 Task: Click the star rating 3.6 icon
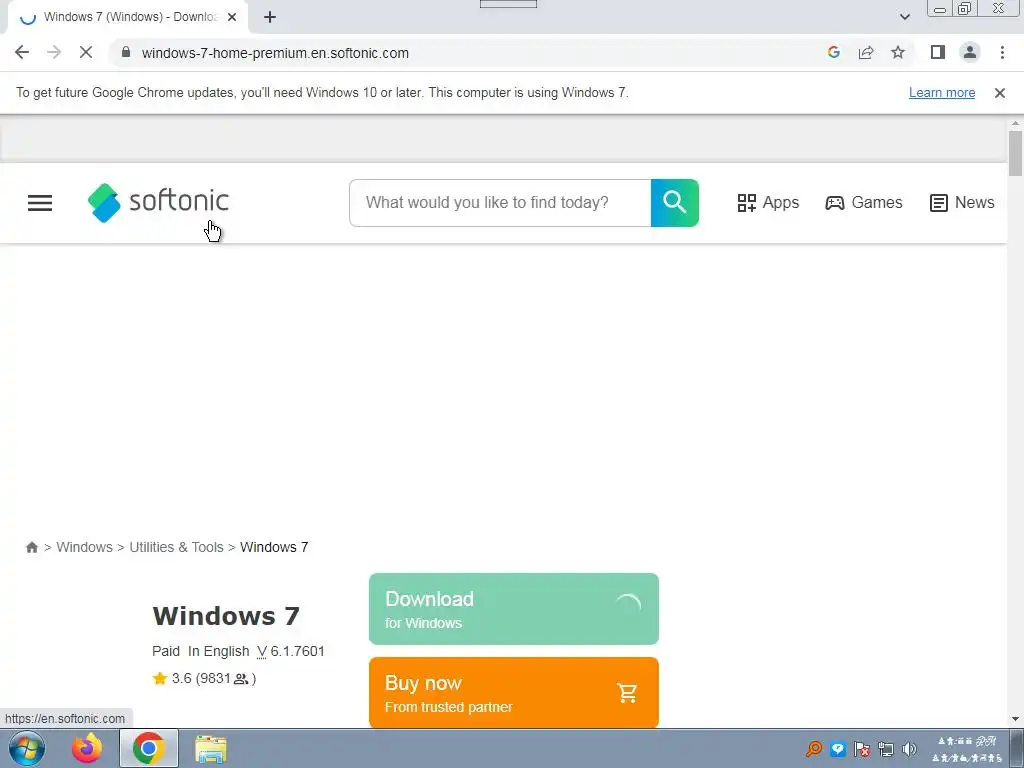(x=159, y=679)
